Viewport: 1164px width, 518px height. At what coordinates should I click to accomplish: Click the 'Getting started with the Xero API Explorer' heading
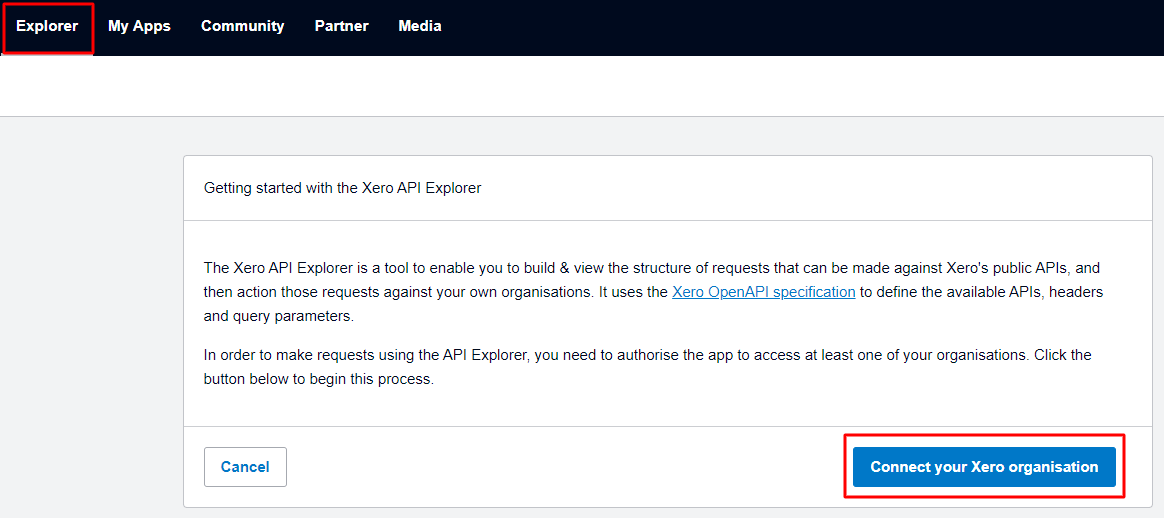point(342,188)
